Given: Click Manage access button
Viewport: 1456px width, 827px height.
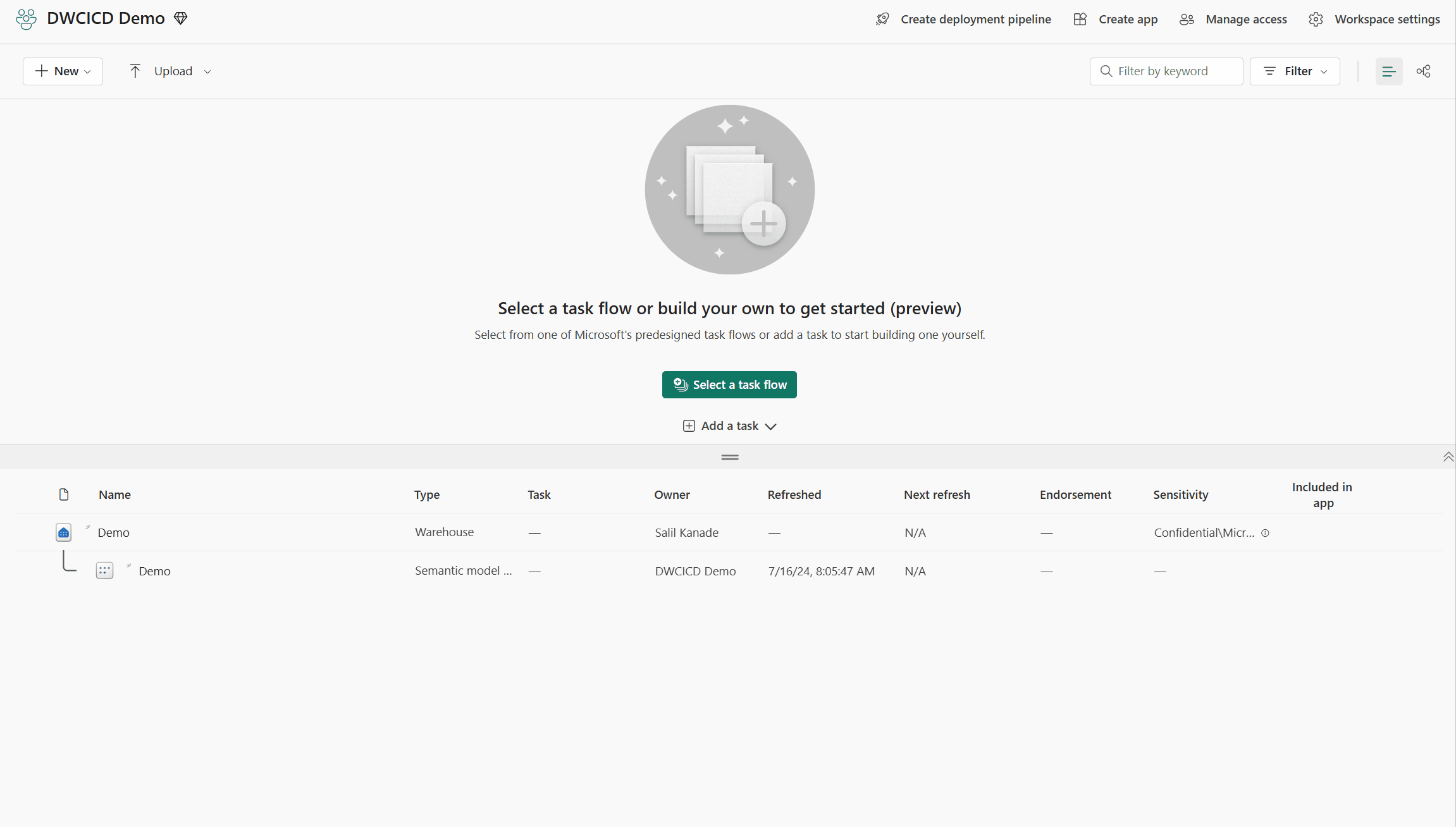Looking at the screenshot, I should coord(1233,19).
